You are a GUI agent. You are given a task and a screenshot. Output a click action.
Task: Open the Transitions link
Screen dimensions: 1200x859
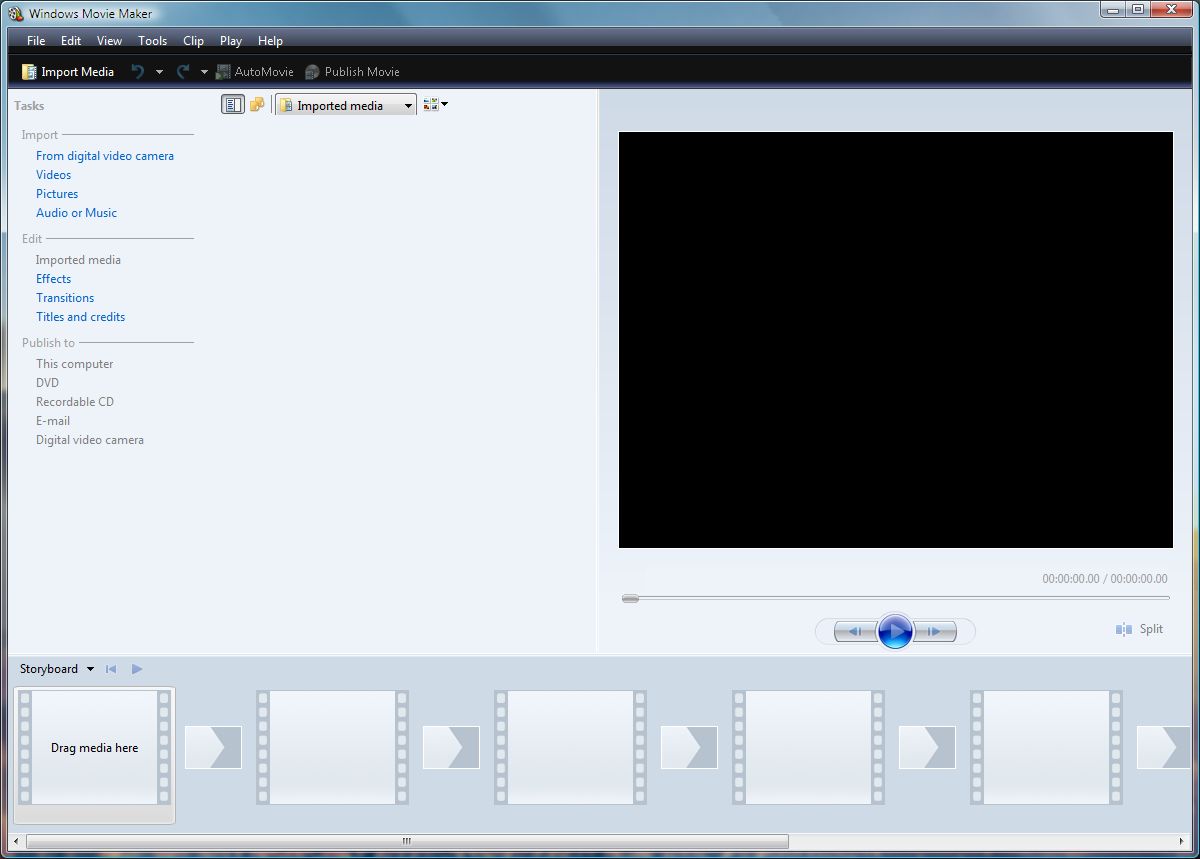65,298
